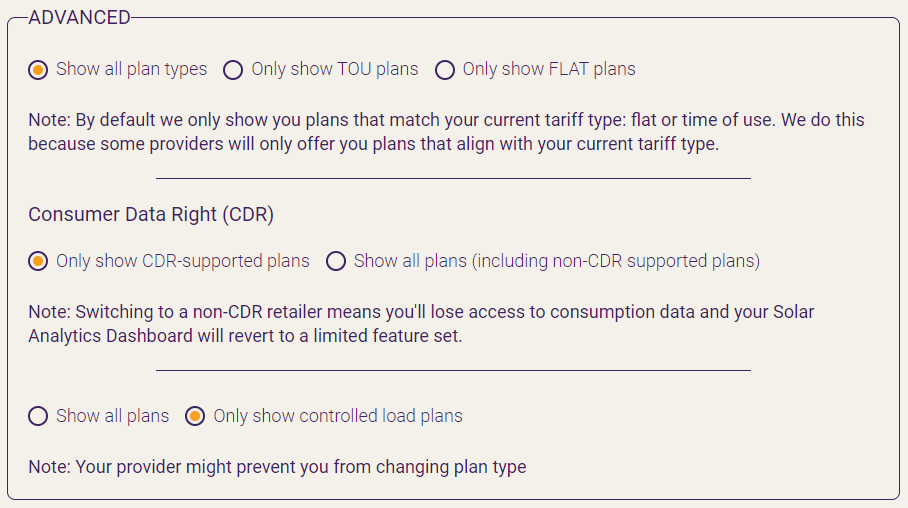Pick the 'Only show CDR-supported plans' radio circle
The height and width of the screenshot is (508, 908).
pyautogui.click(x=38, y=261)
